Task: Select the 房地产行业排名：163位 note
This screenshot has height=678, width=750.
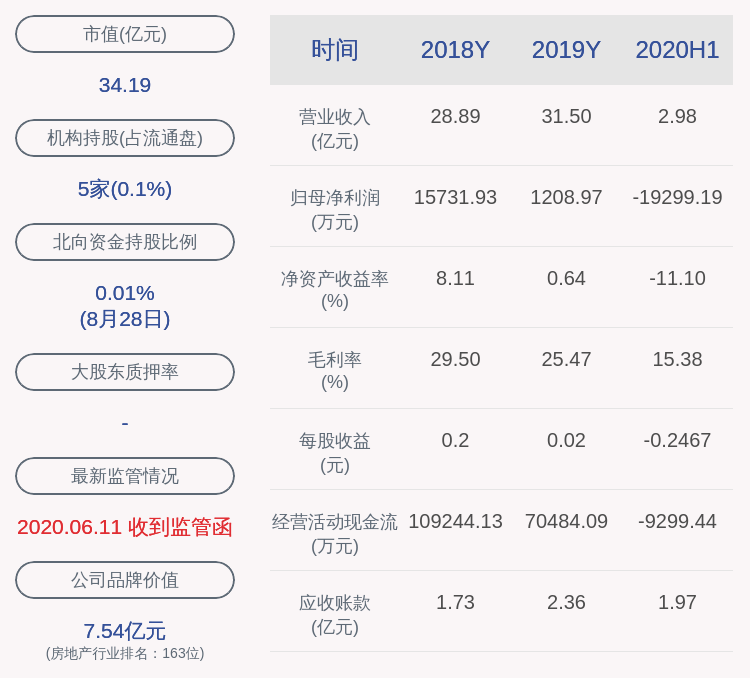Action: click(x=125, y=653)
